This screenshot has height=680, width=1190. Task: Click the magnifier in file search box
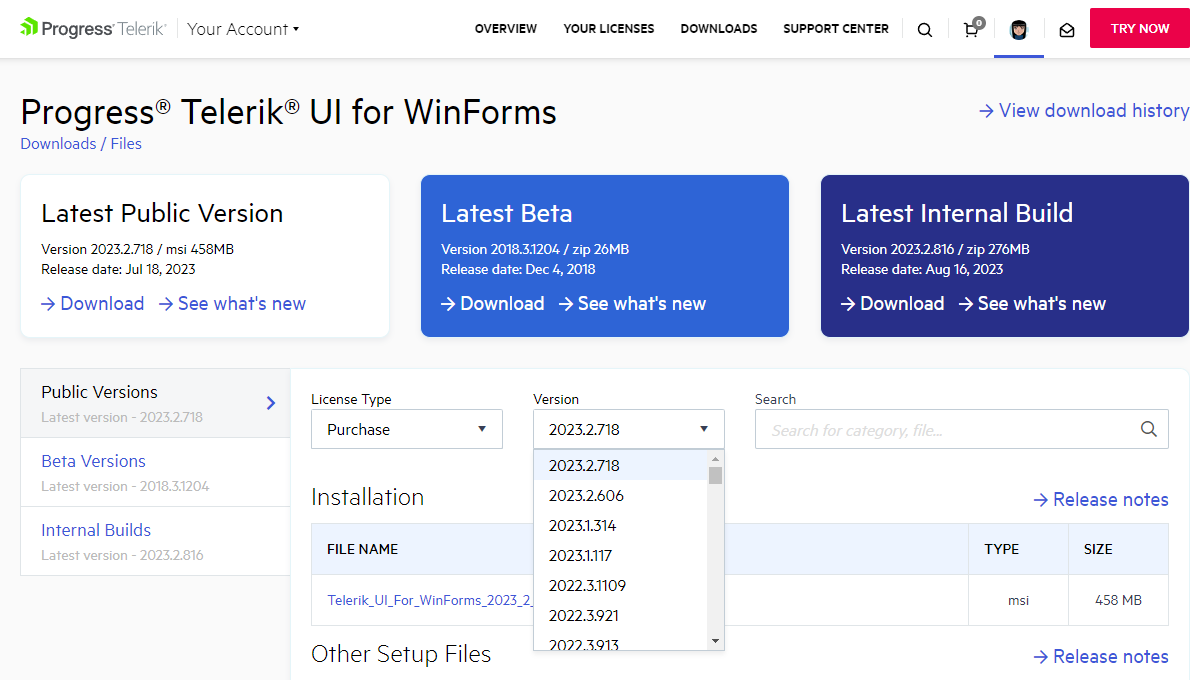1149,429
